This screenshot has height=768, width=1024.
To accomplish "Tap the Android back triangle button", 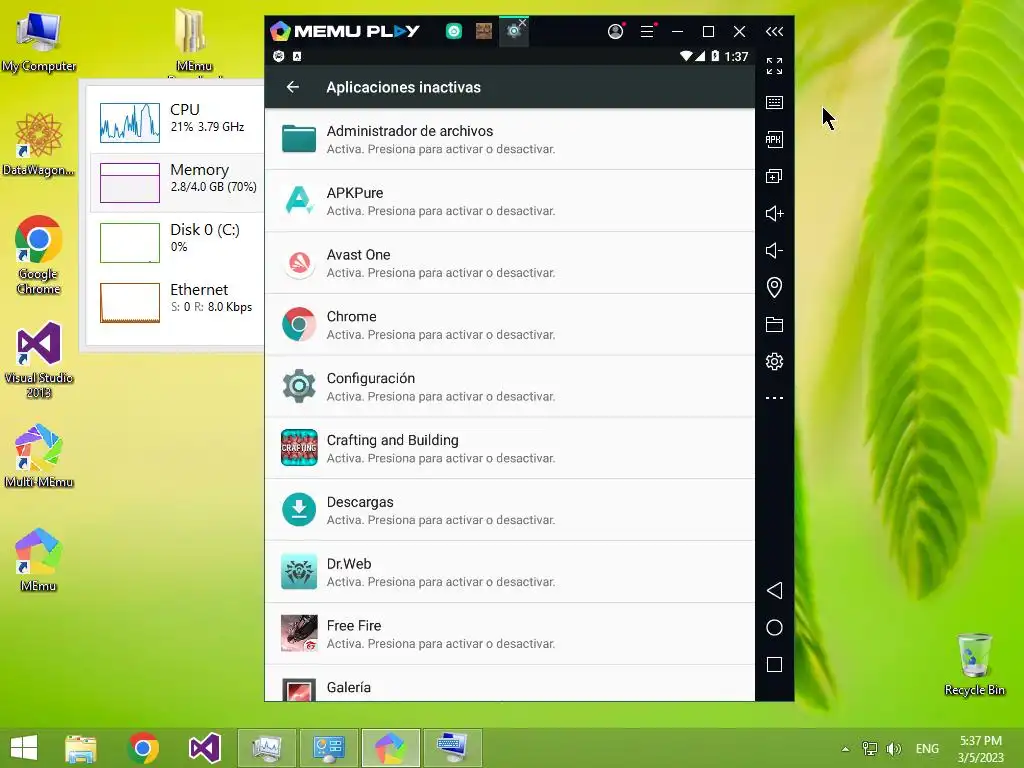I will pyautogui.click(x=774, y=590).
